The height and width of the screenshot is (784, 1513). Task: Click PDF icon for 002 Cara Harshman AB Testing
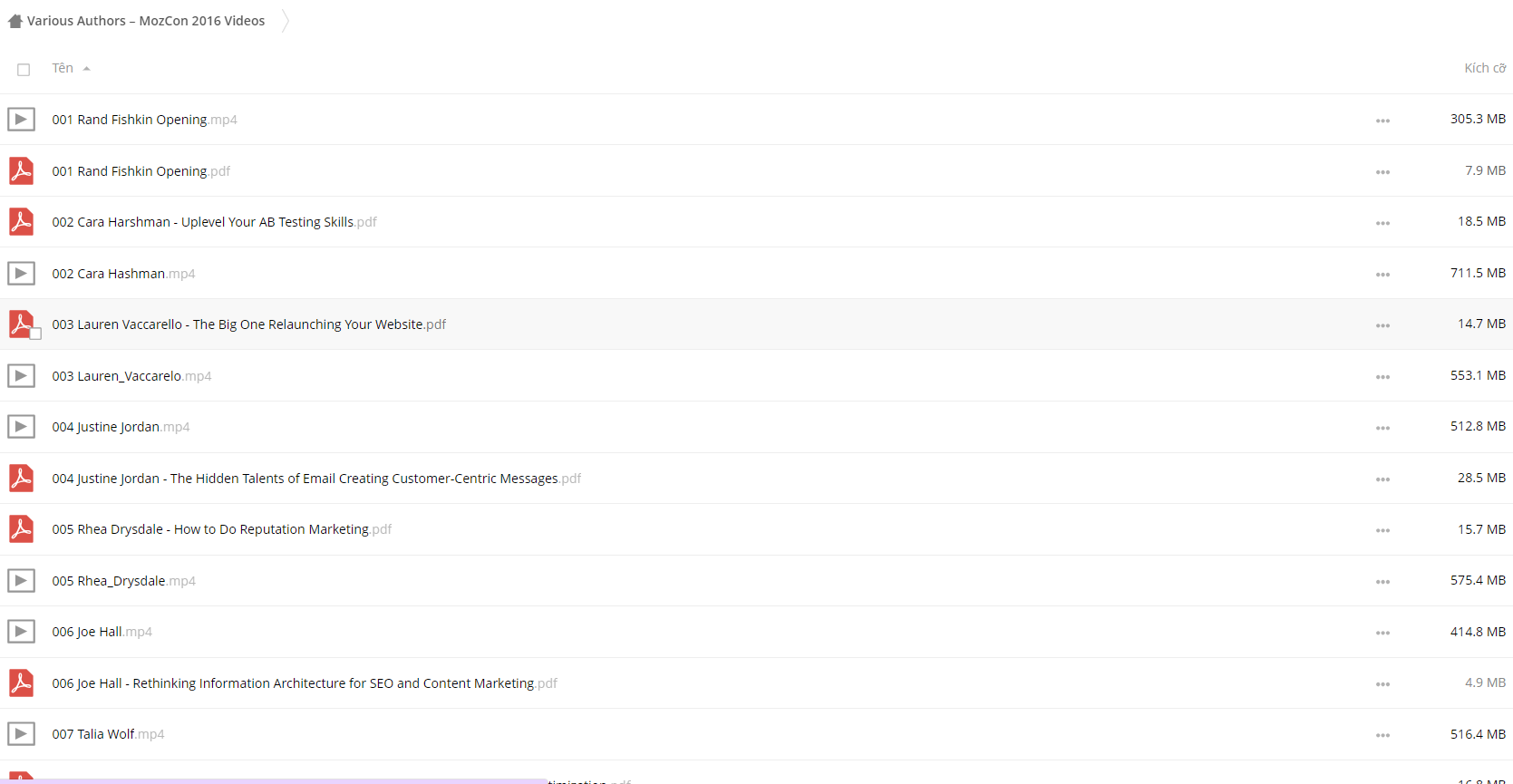pos(22,221)
